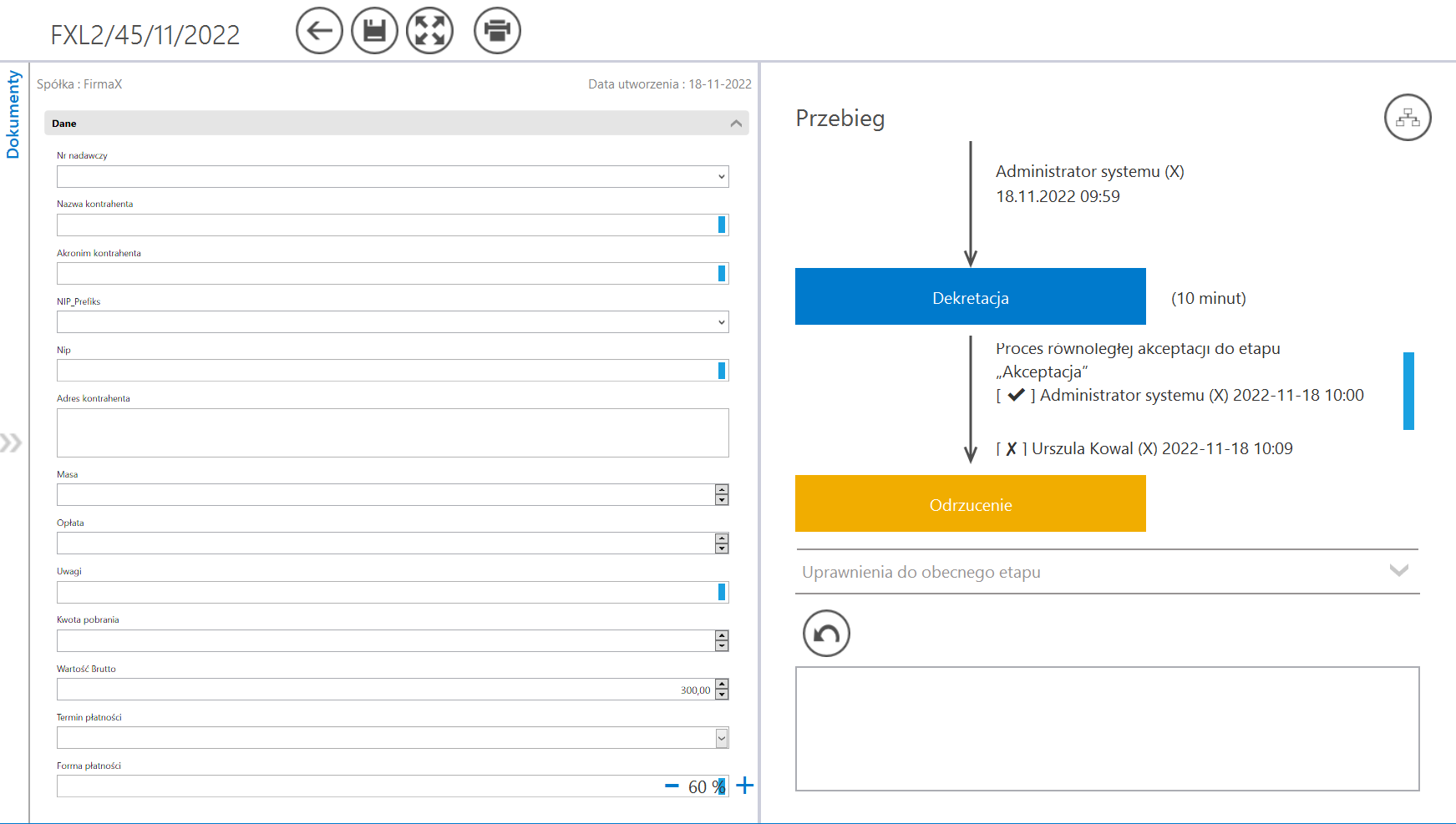Click document number FXL2/45/11/2022
Image resolution: width=1456 pixels, height=824 pixels.
click(x=145, y=35)
